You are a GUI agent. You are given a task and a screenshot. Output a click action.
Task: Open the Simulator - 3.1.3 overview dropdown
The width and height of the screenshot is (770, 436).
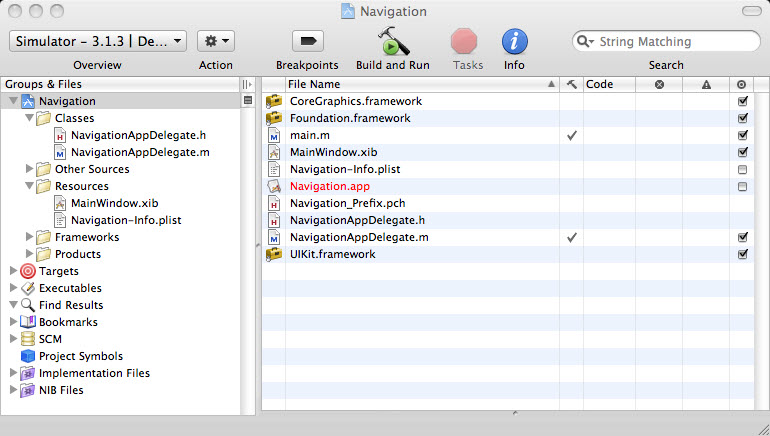tap(98, 41)
